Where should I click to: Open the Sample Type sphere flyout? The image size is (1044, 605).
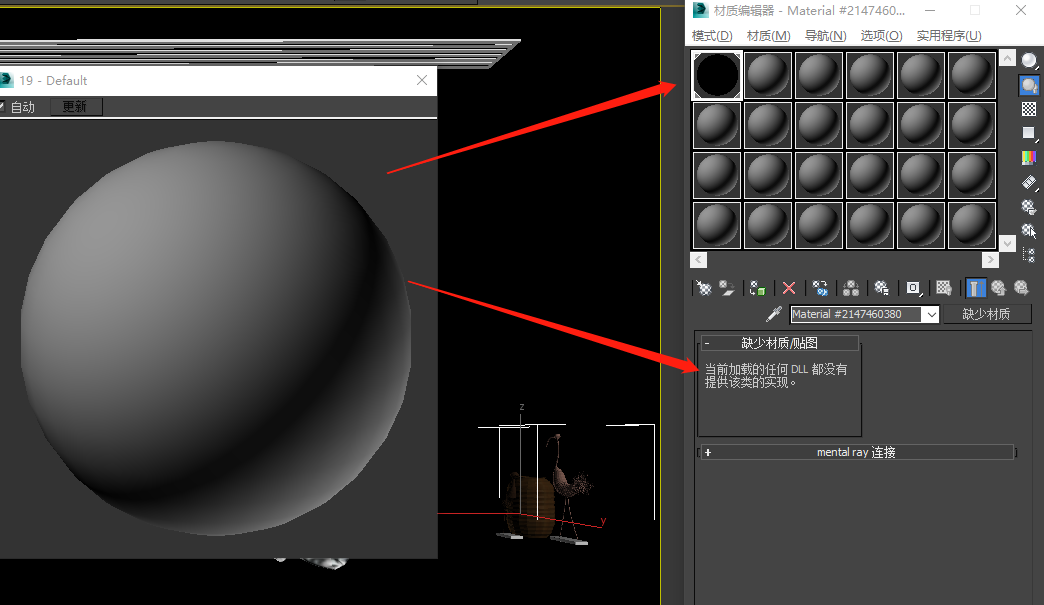1029,61
